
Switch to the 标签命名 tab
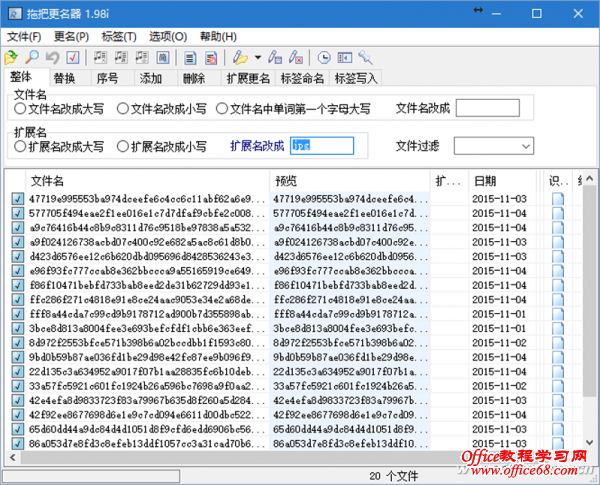click(x=302, y=78)
